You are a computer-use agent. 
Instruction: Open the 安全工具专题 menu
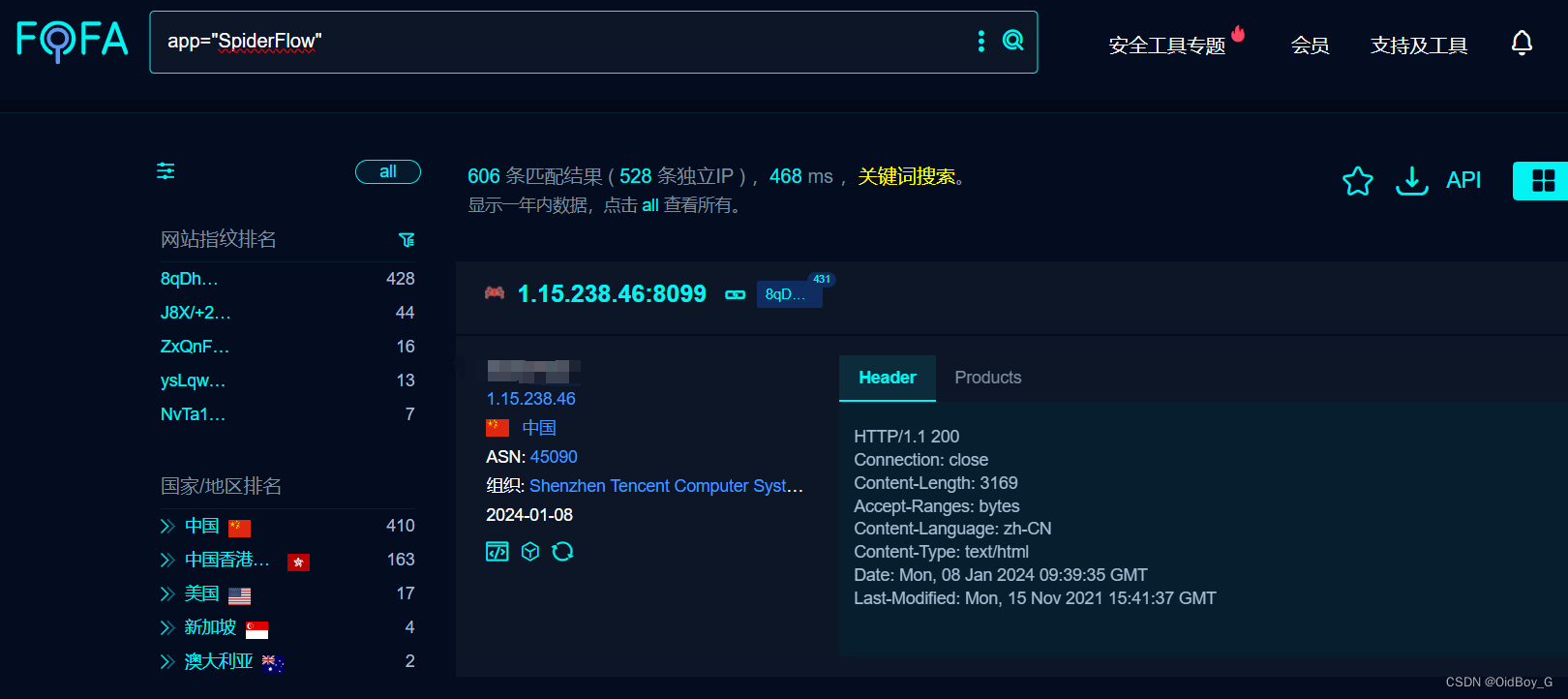pos(1167,46)
